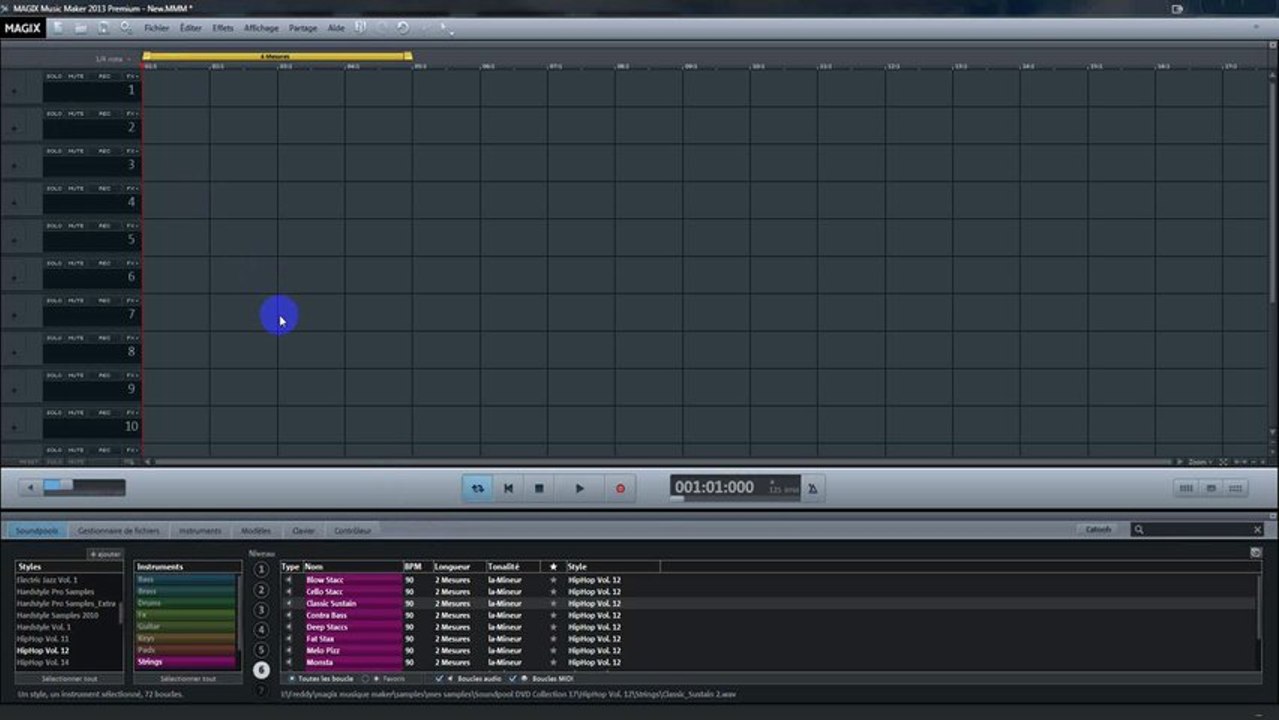Click the ajouter button above Styles
This screenshot has width=1279, height=720.
[105, 554]
